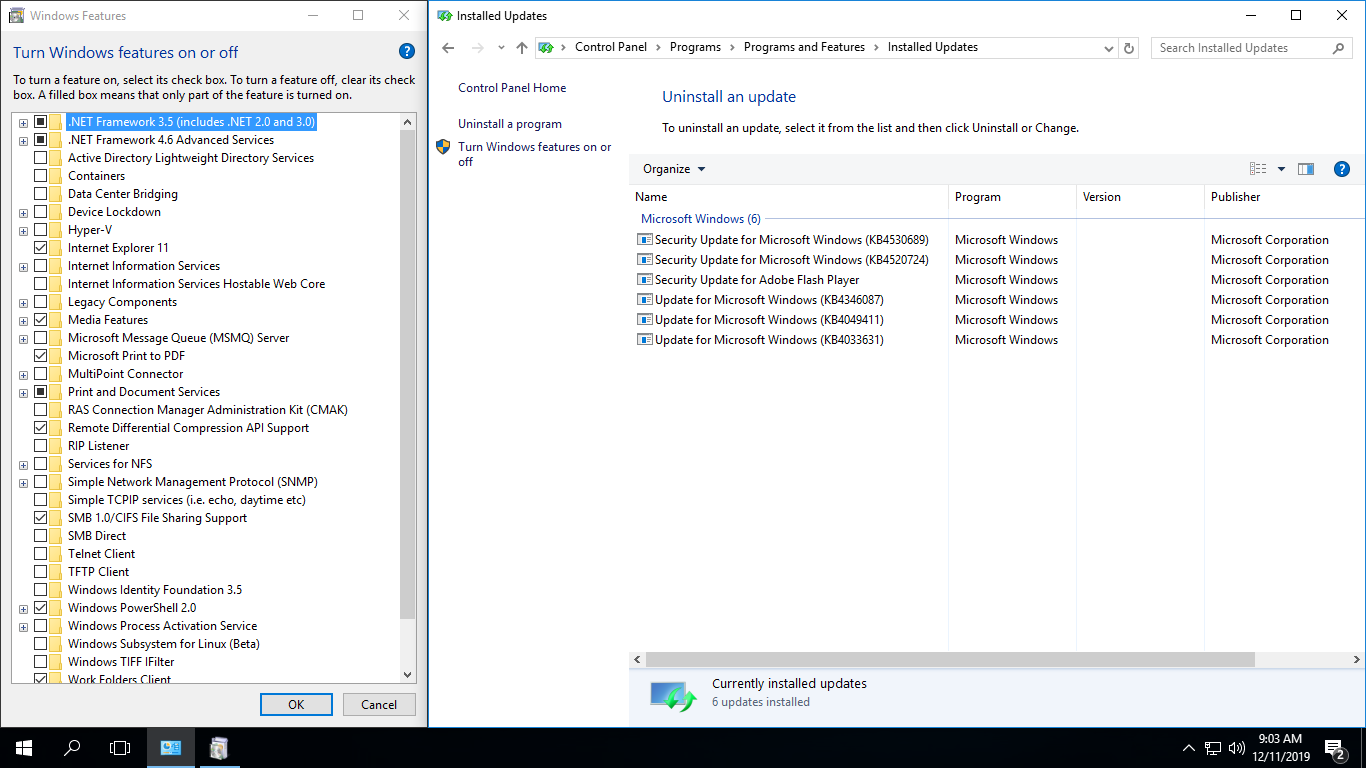Screen dimensions: 1366x768
Task: Open the Uninstall a program link
Action: point(510,124)
